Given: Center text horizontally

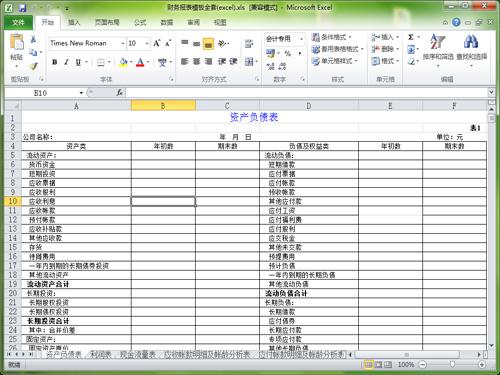Looking at the screenshot, I should pos(197,62).
